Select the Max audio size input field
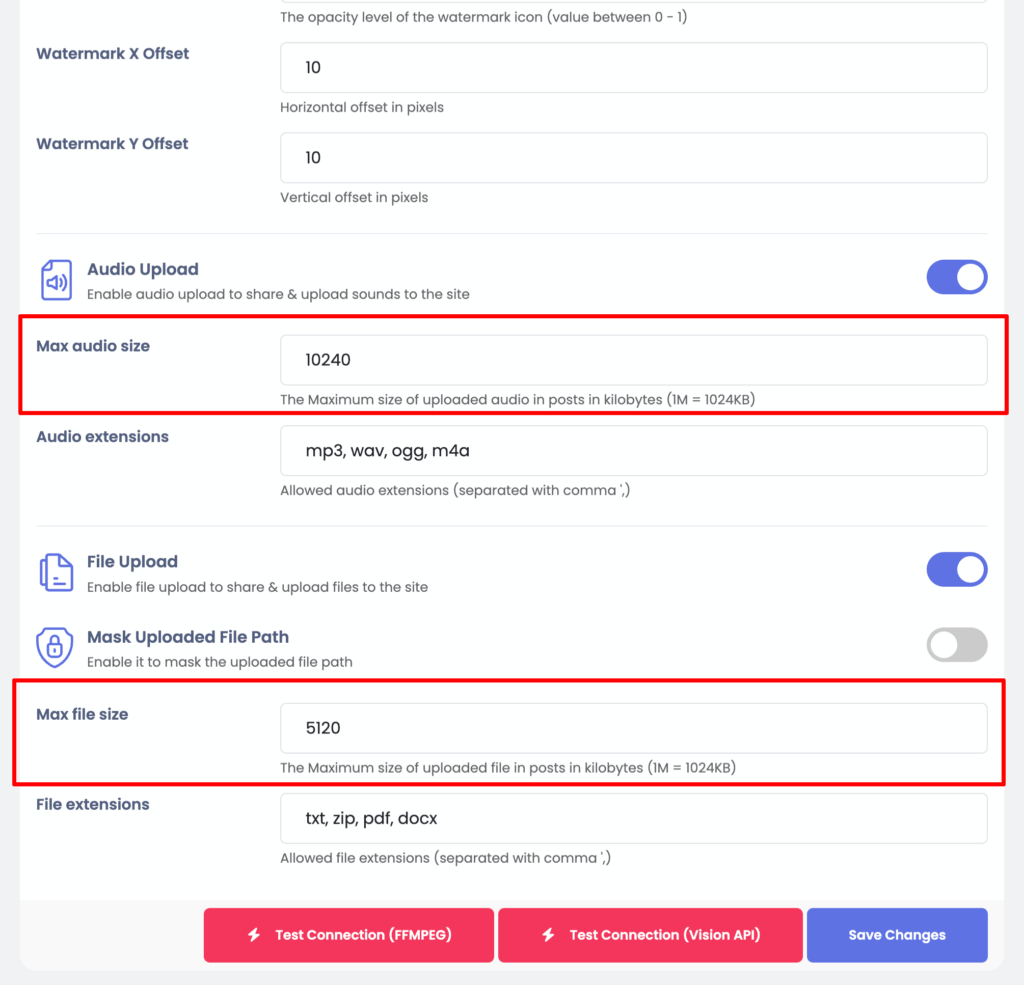The width and height of the screenshot is (1024, 985). (x=633, y=360)
